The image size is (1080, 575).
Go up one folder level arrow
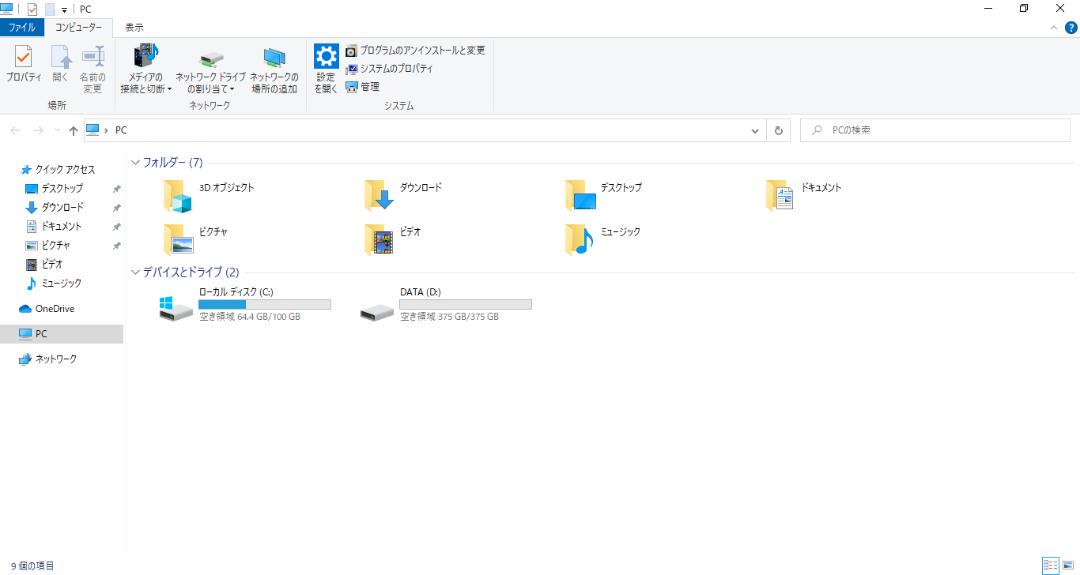[73, 130]
